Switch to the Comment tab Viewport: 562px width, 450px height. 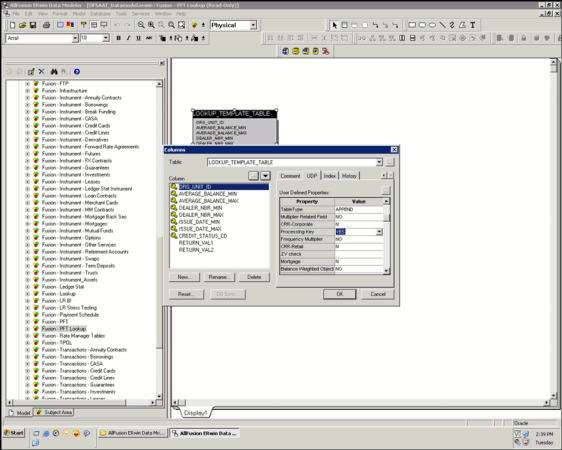(x=290, y=176)
